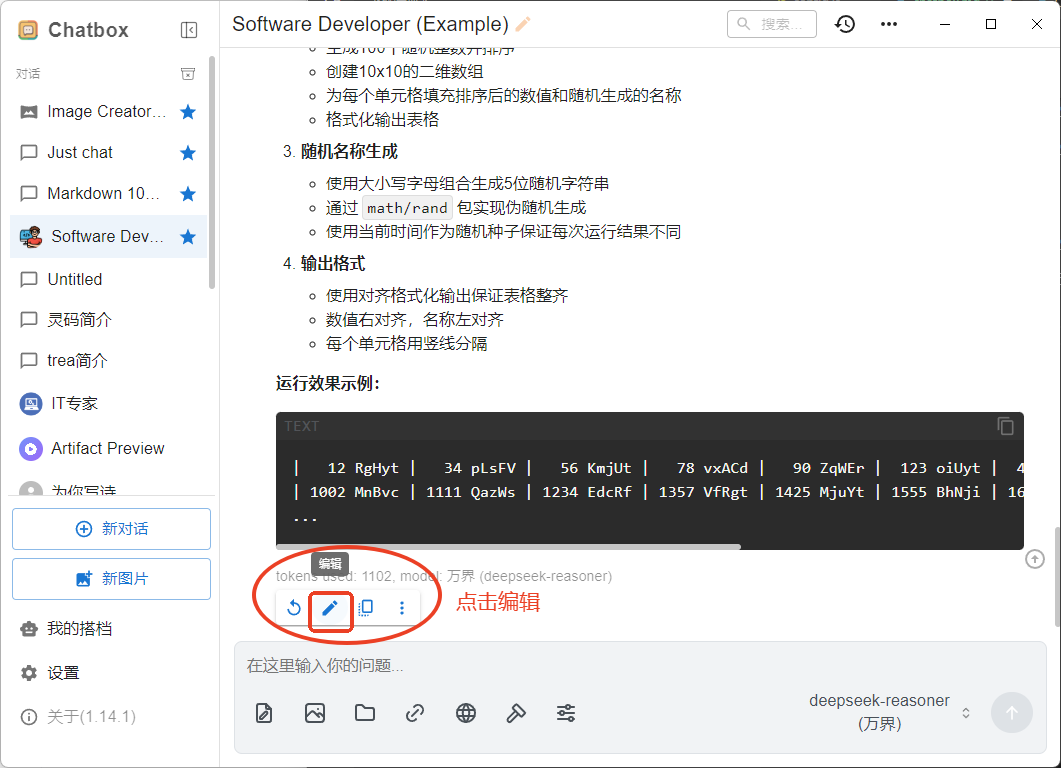Open the conversation history clock icon

pyautogui.click(x=845, y=24)
